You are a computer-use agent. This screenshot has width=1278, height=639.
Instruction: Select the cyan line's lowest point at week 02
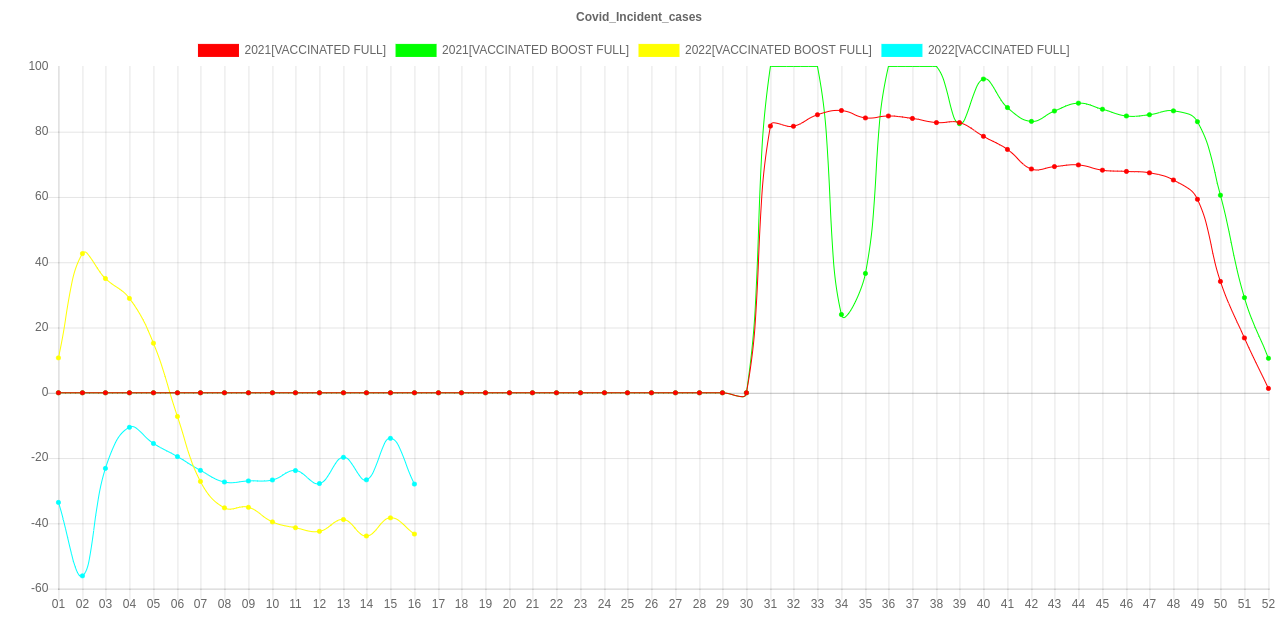82,576
